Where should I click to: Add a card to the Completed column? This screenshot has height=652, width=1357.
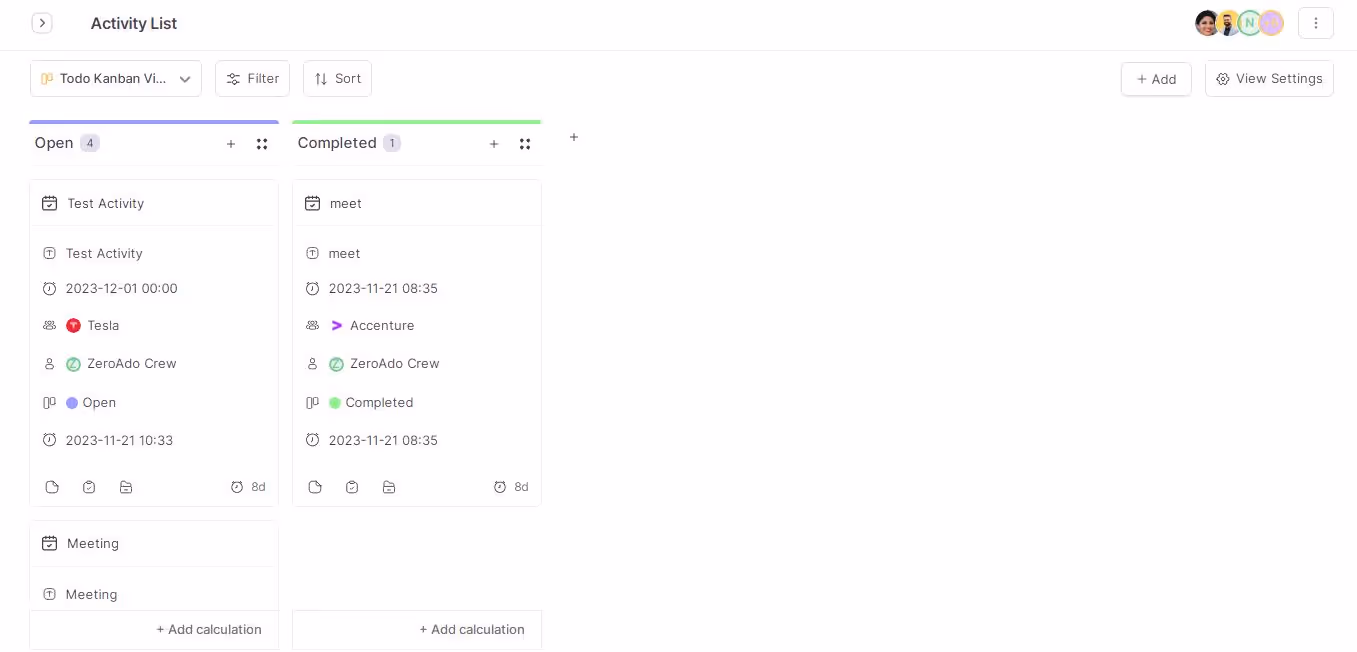[494, 144]
